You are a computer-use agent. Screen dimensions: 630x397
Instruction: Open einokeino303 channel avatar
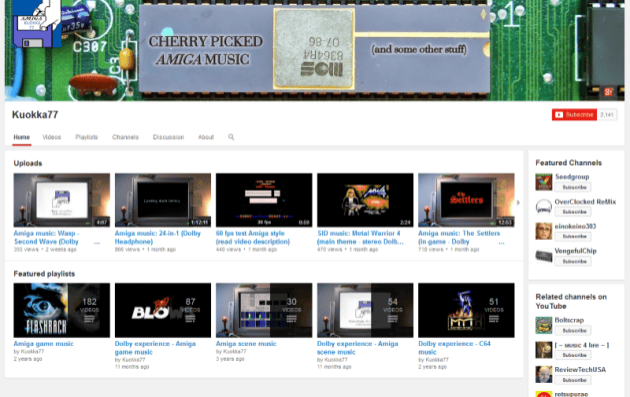click(544, 231)
